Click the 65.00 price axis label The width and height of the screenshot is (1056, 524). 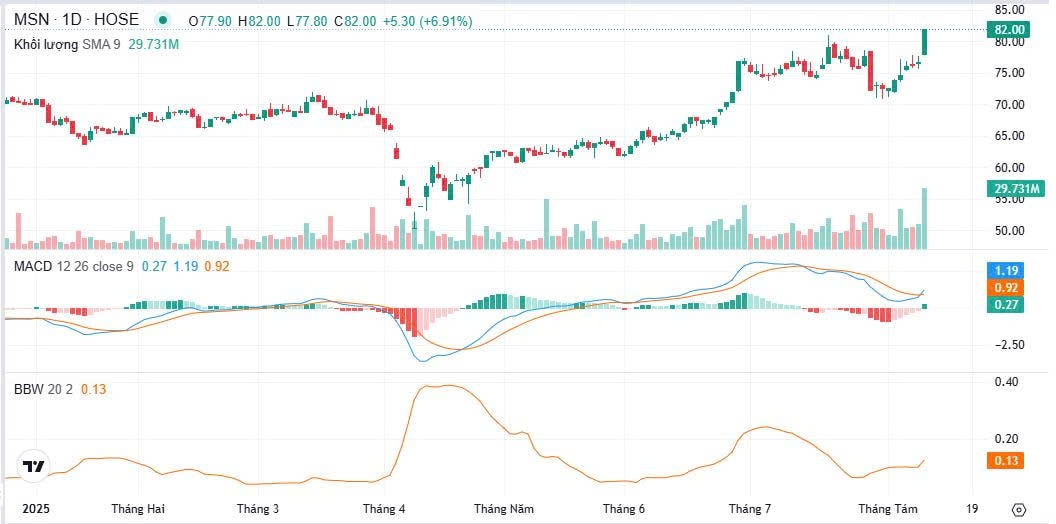pos(1008,136)
